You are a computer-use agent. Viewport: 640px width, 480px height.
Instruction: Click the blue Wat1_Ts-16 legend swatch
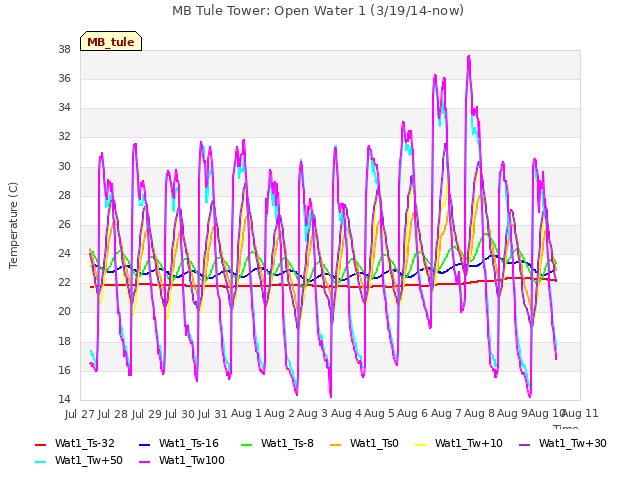(x=144, y=444)
